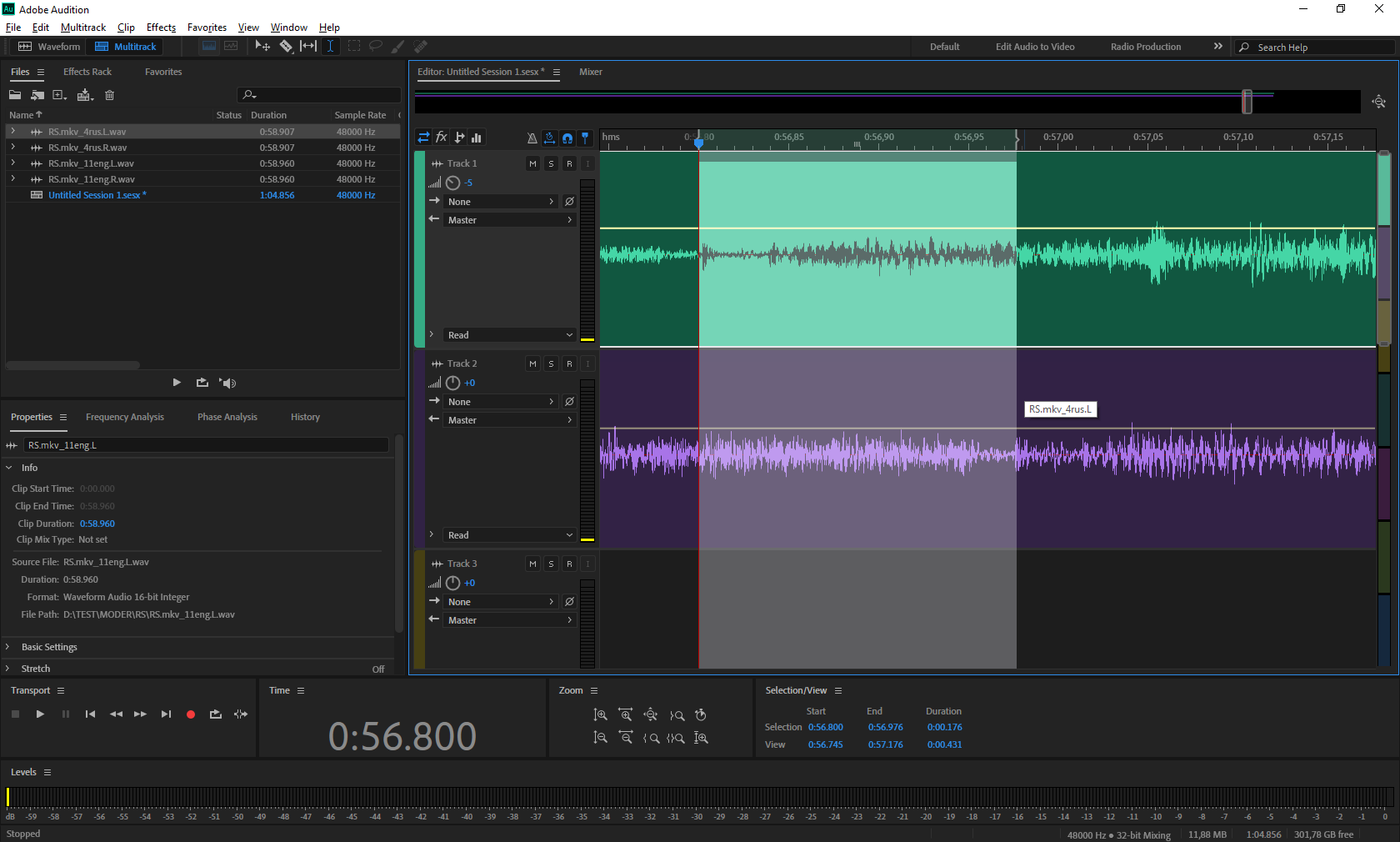Click the Sends button in editor toolbar
Screen dimensions: 1400x842
459,138
